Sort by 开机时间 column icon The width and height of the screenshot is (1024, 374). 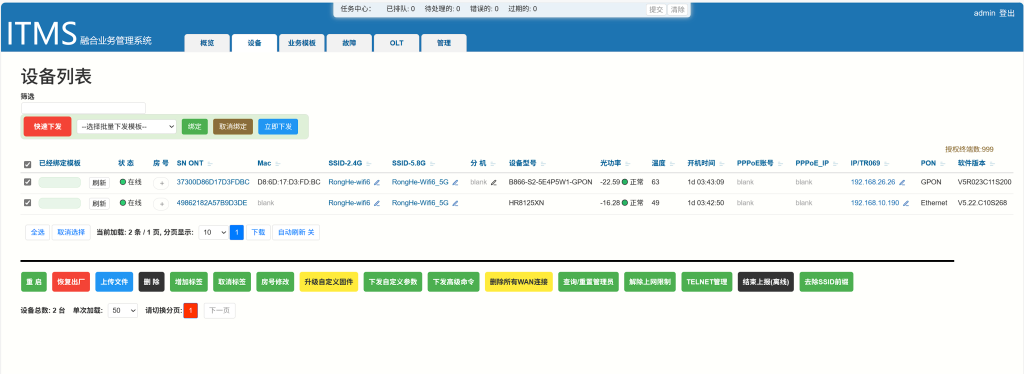click(722, 163)
